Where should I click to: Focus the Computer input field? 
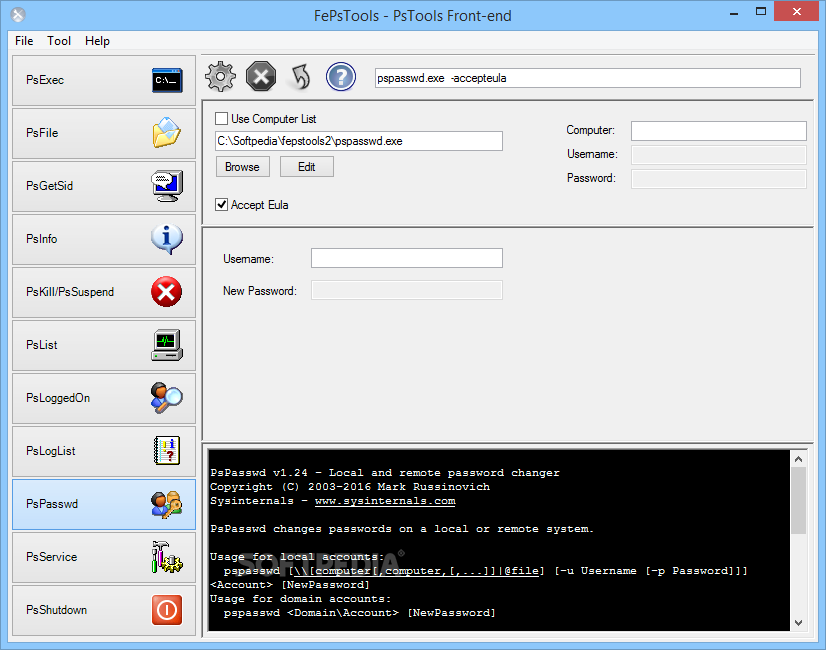(x=719, y=131)
